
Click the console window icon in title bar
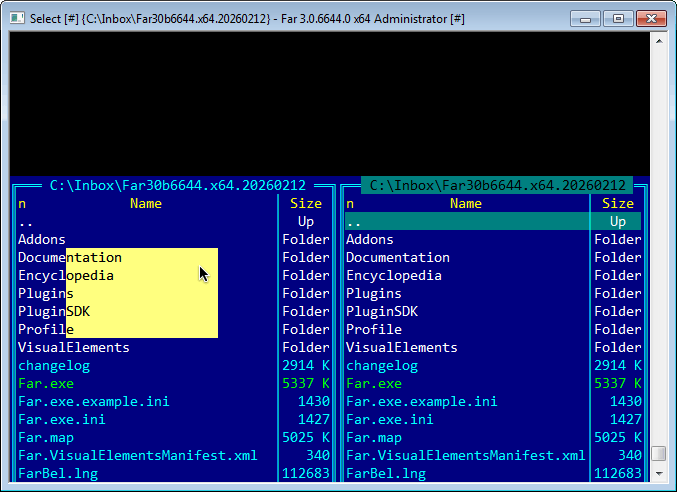click(17, 19)
